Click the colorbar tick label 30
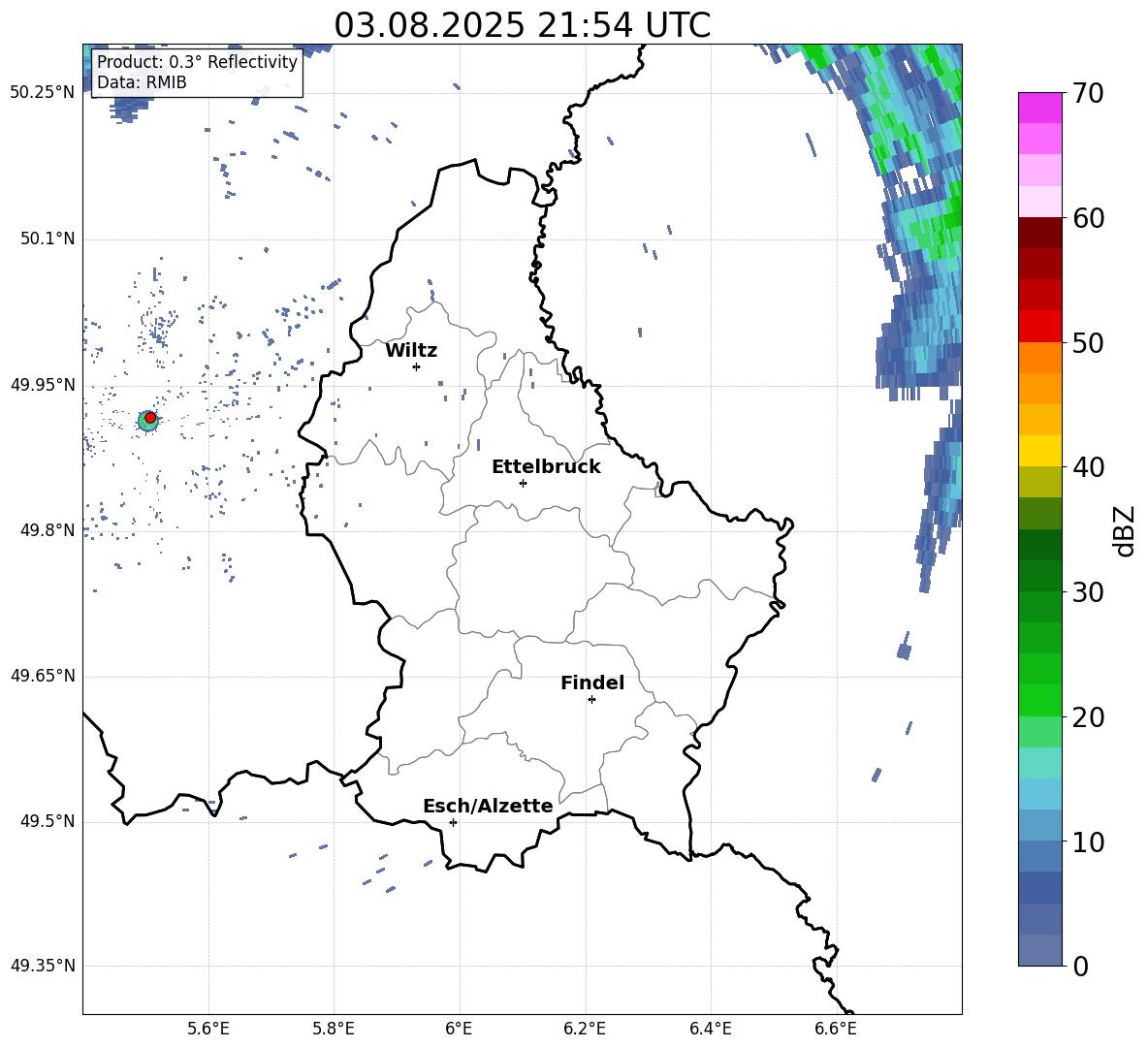This screenshot has height=1048, width=1148. click(x=1088, y=592)
